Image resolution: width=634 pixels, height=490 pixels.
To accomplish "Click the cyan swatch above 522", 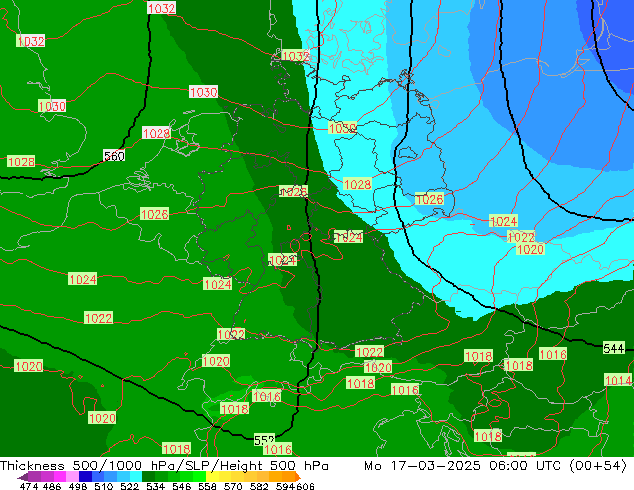I will click(136, 476).
